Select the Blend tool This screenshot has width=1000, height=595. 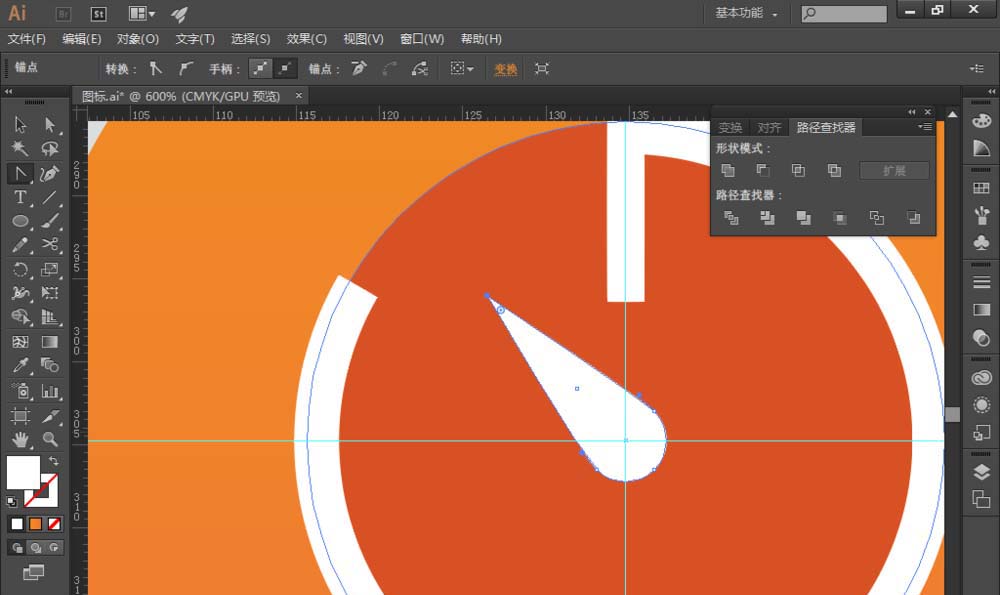coord(50,365)
